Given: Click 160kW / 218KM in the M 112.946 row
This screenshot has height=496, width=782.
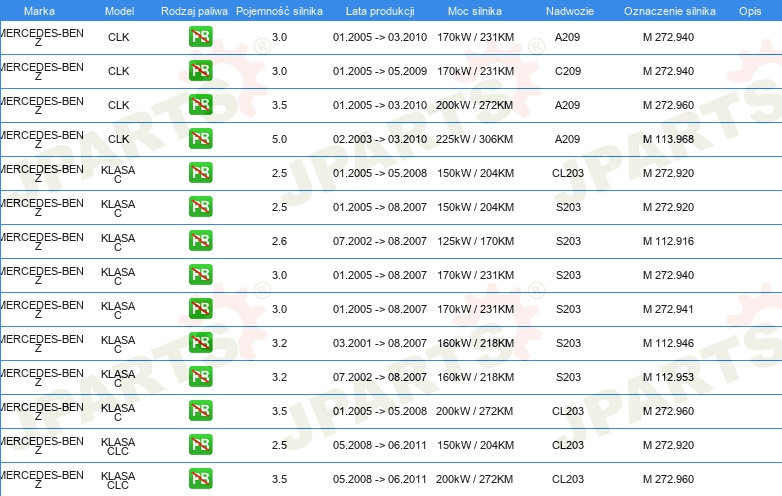Looking at the screenshot, I should [x=475, y=343].
